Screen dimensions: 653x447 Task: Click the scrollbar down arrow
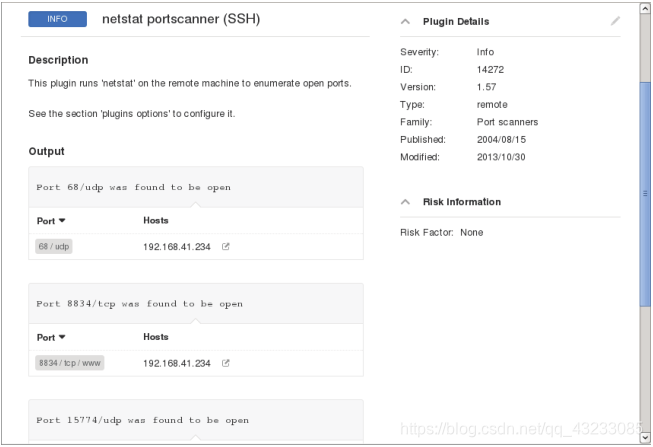pos(646,437)
